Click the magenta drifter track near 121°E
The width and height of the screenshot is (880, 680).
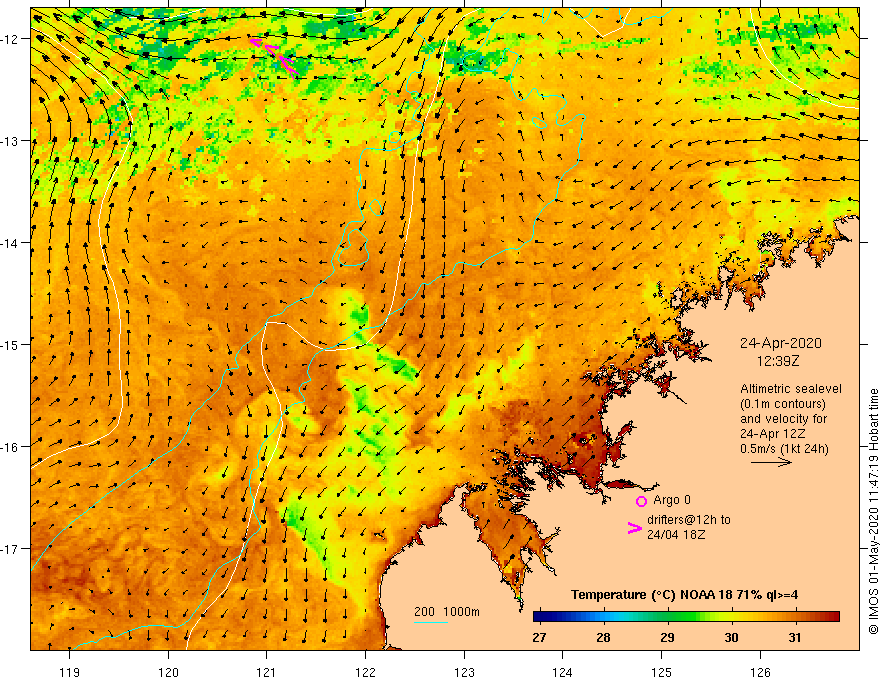pyautogui.click(x=274, y=56)
